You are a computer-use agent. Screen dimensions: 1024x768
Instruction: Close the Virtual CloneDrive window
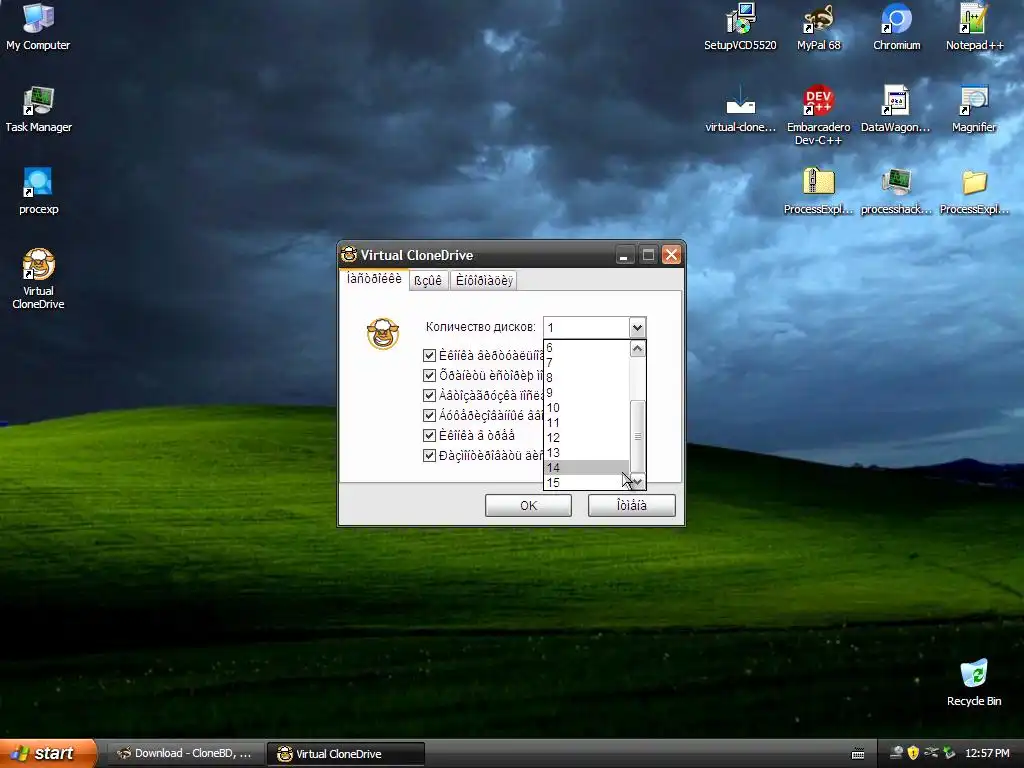click(x=671, y=255)
